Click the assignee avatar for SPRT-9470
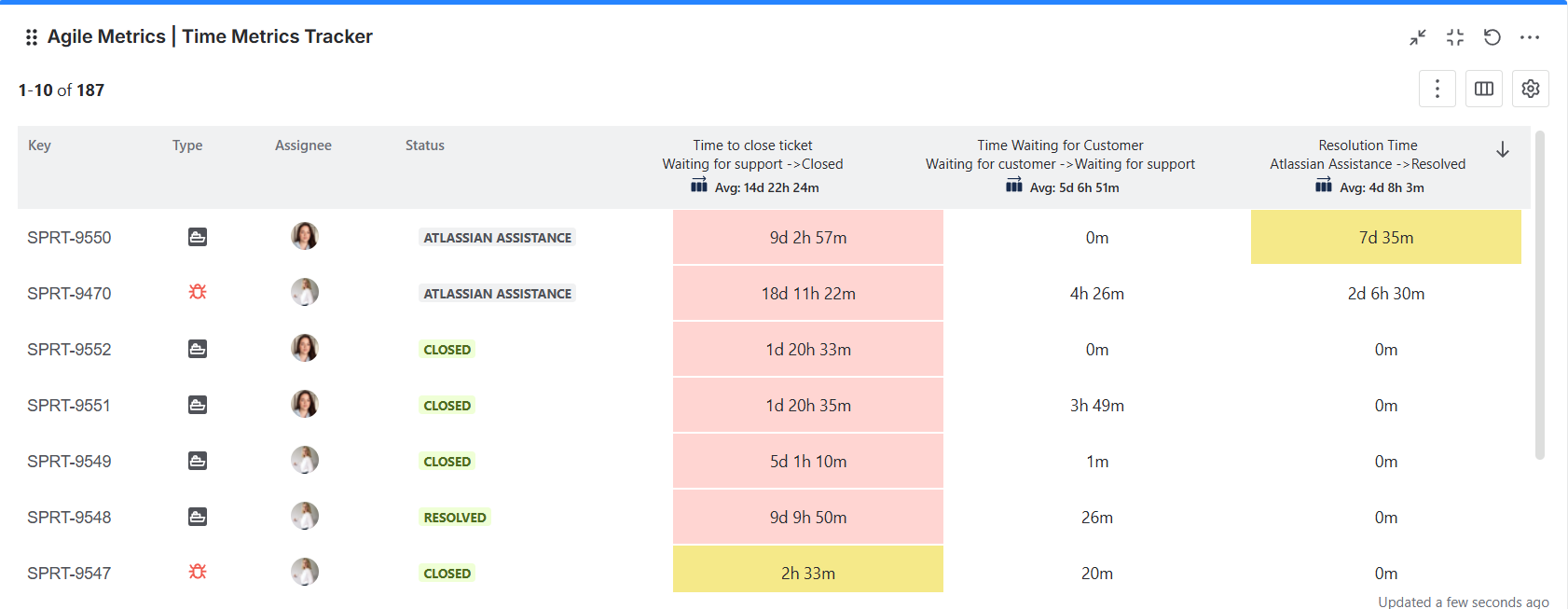This screenshot has height=609, width=1568. coord(305,292)
